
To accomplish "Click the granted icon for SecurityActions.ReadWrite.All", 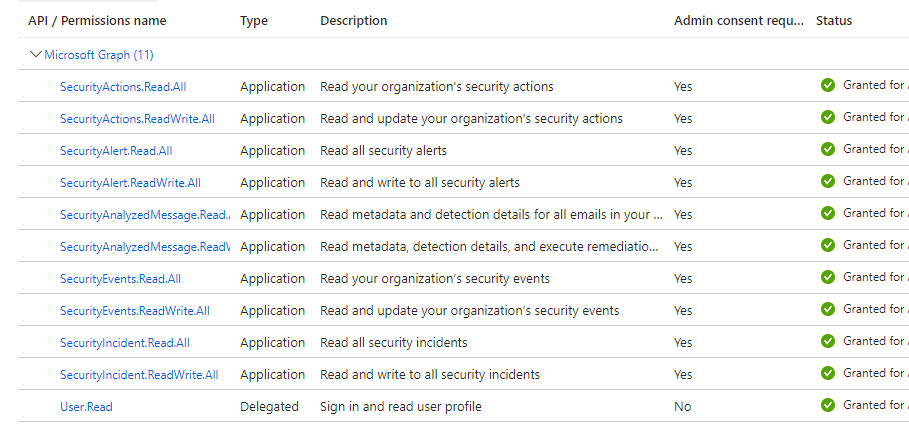I will 827,117.
